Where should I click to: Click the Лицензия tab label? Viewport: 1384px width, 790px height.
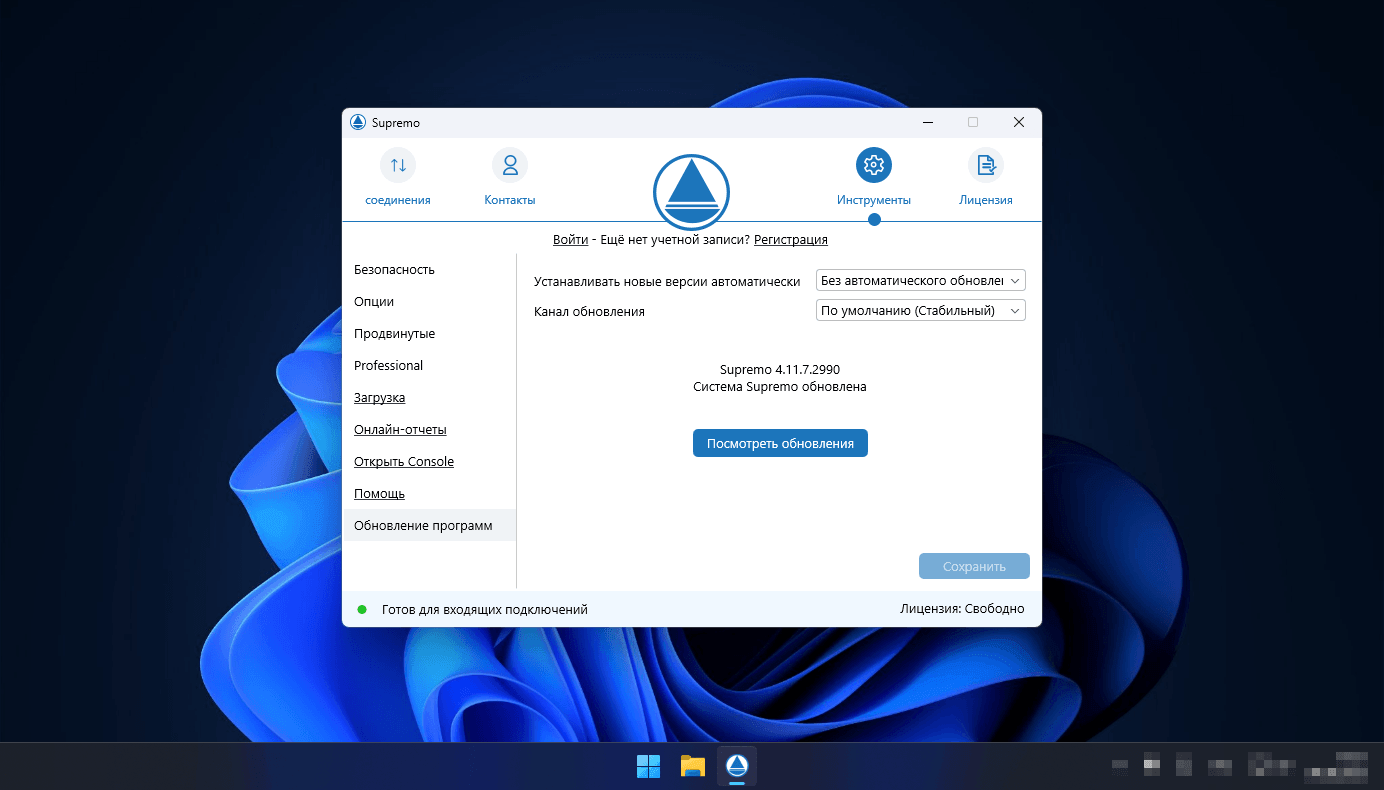(x=986, y=200)
